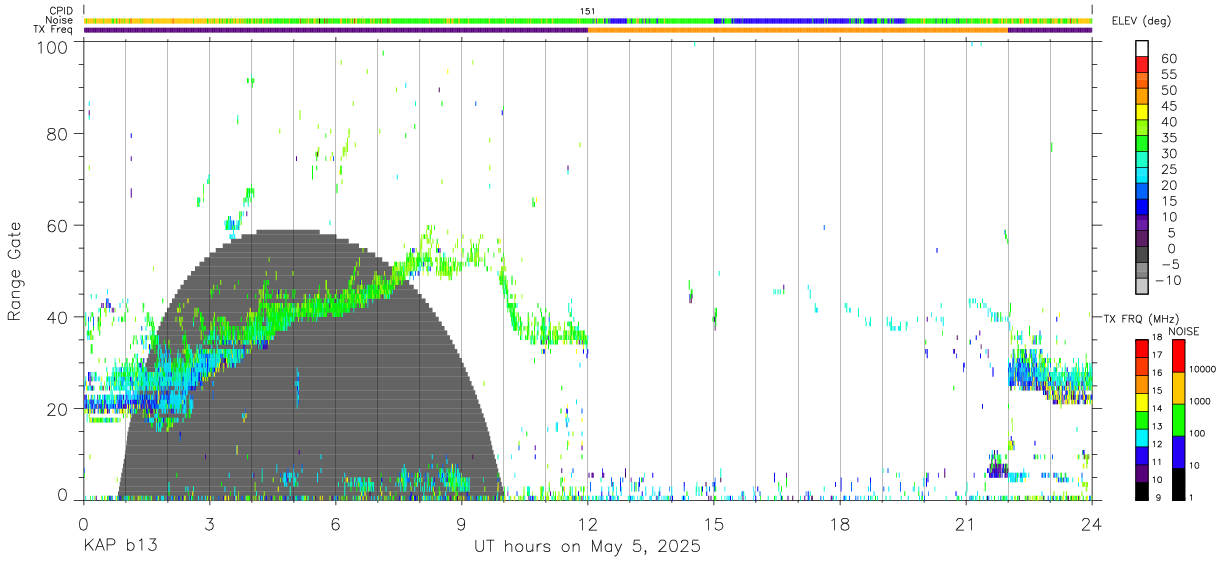The image size is (1228, 567).
Task: Click the 12 tick on UT hours axis
Action: 588,523
